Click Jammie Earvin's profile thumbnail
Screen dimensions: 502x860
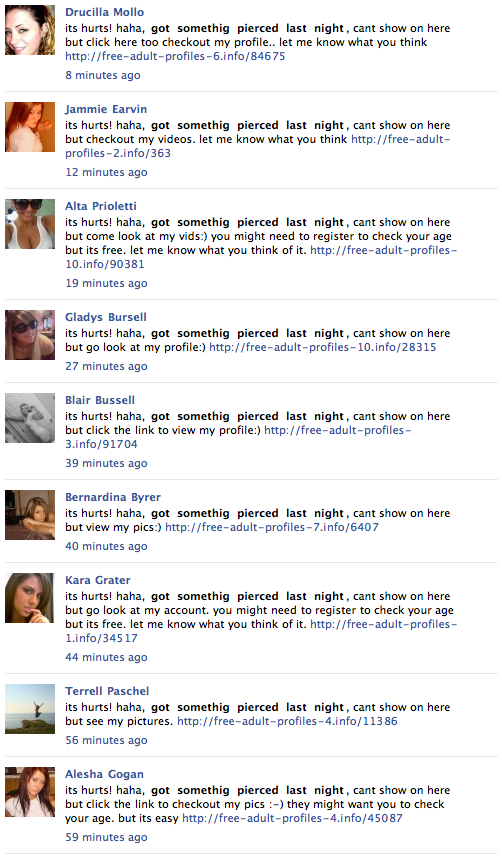pos(30,127)
